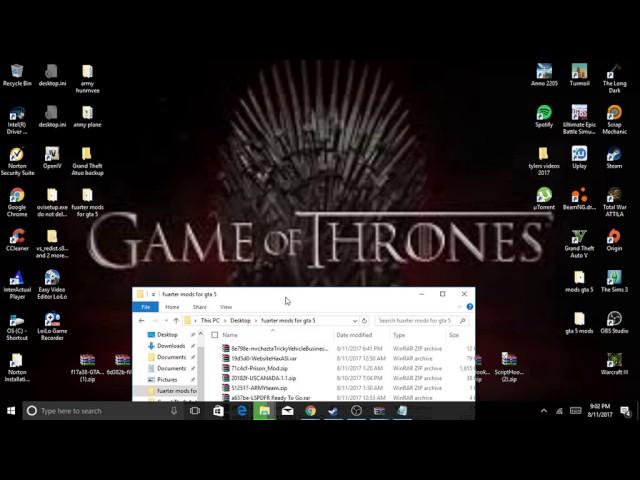Open the Recycle Bin desktop icon
Image resolution: width=640 pixels, height=480 pixels.
[17, 75]
